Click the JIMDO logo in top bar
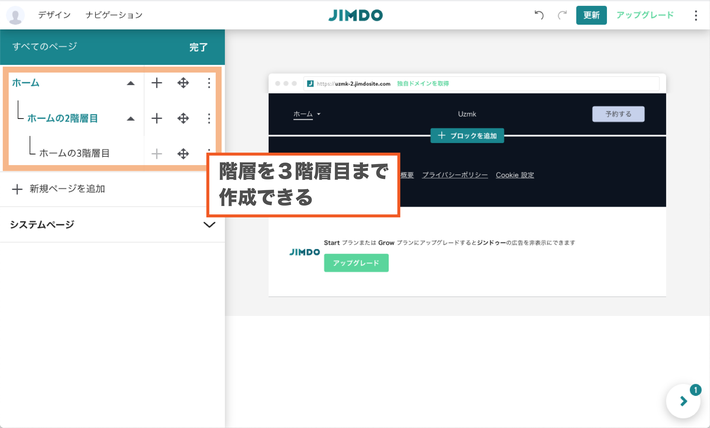This screenshot has height=428, width=710. tap(355, 15)
